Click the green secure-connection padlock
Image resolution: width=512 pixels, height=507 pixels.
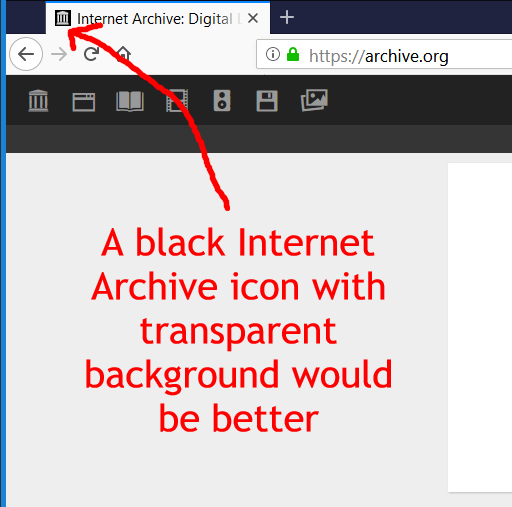point(293,54)
